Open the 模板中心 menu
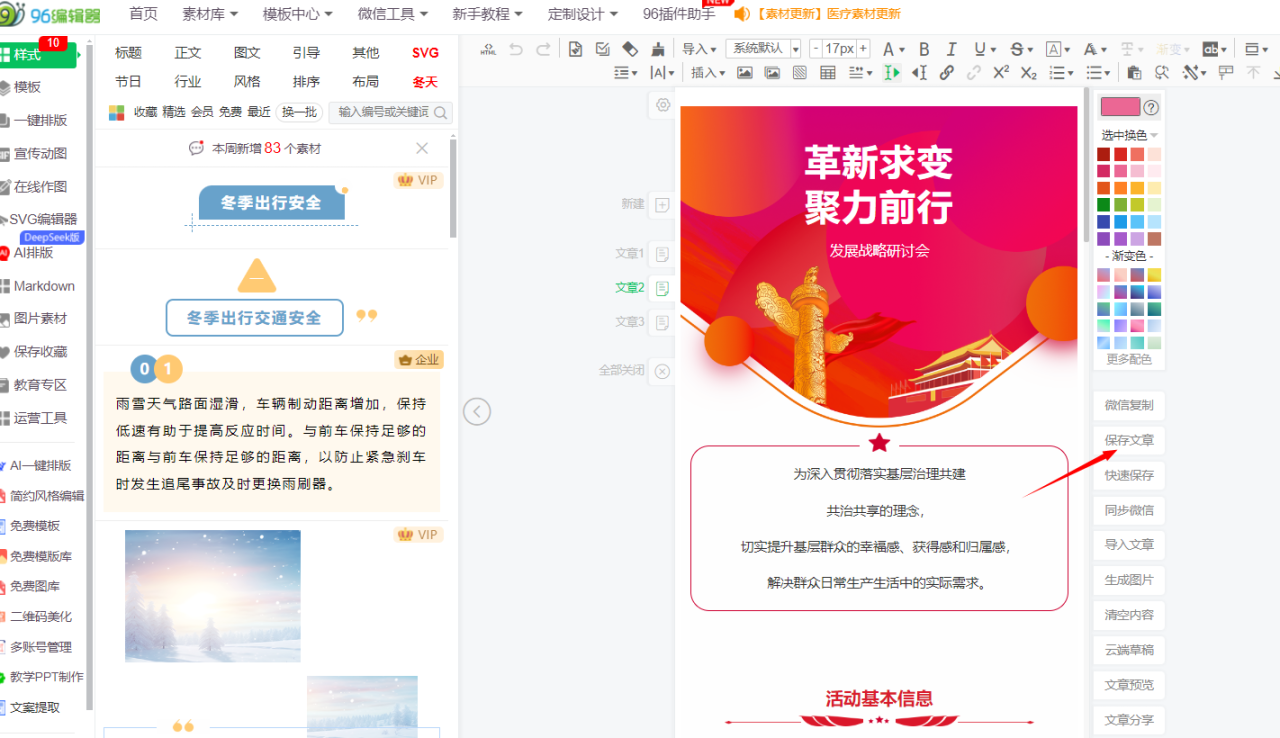Screen dimensions: 1280x738 pos(297,14)
